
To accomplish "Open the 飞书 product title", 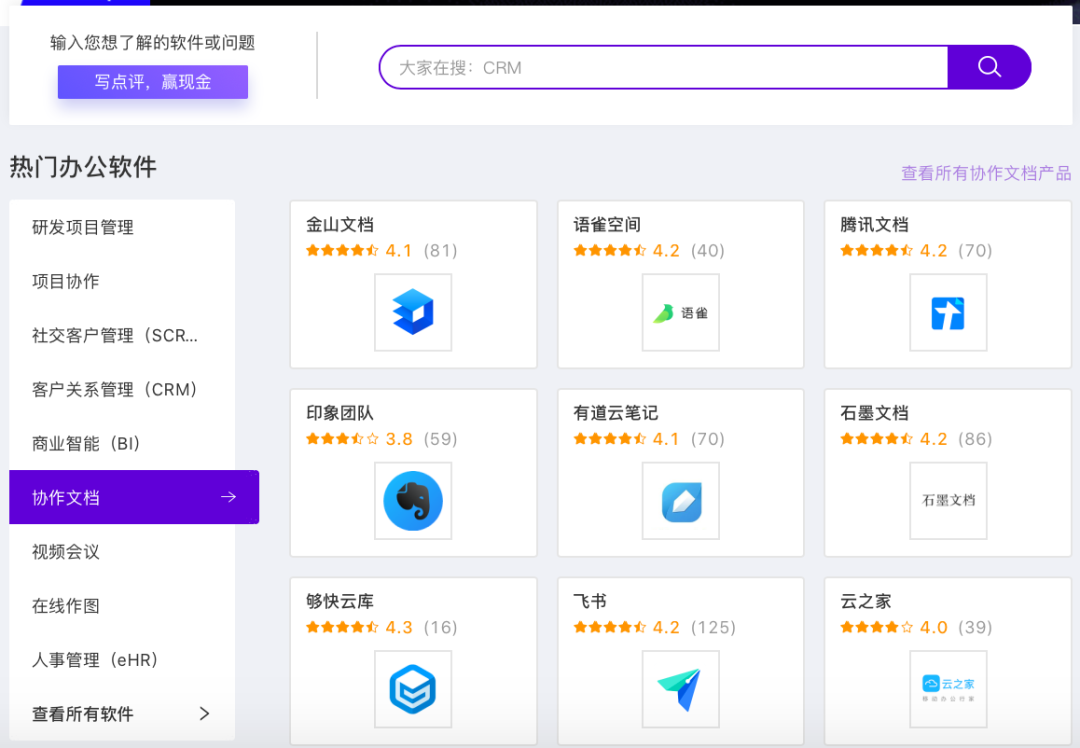I will click(590, 601).
